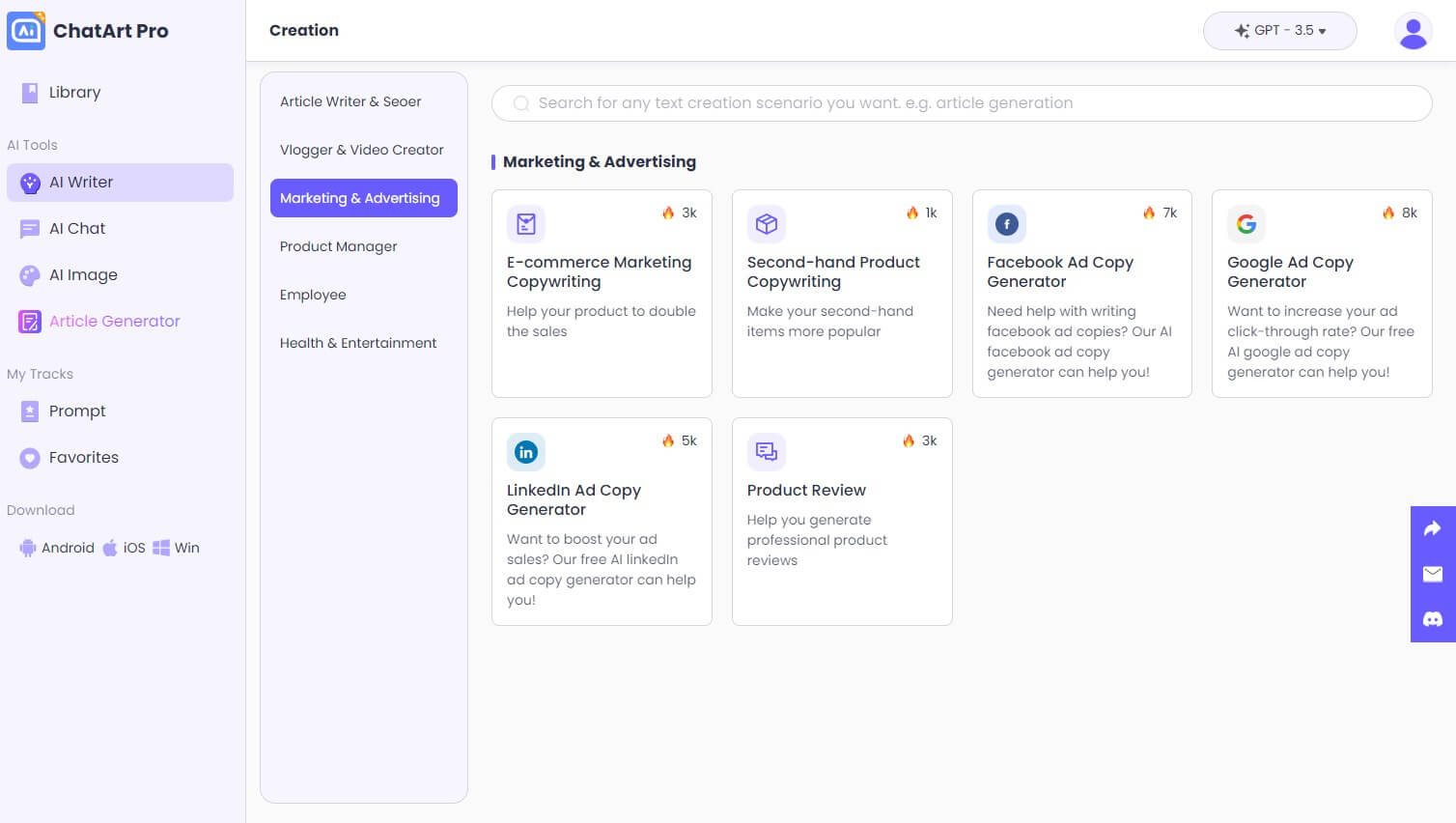This screenshot has height=823, width=1456.
Task: Click the Google logo icon
Action: [1246, 224]
